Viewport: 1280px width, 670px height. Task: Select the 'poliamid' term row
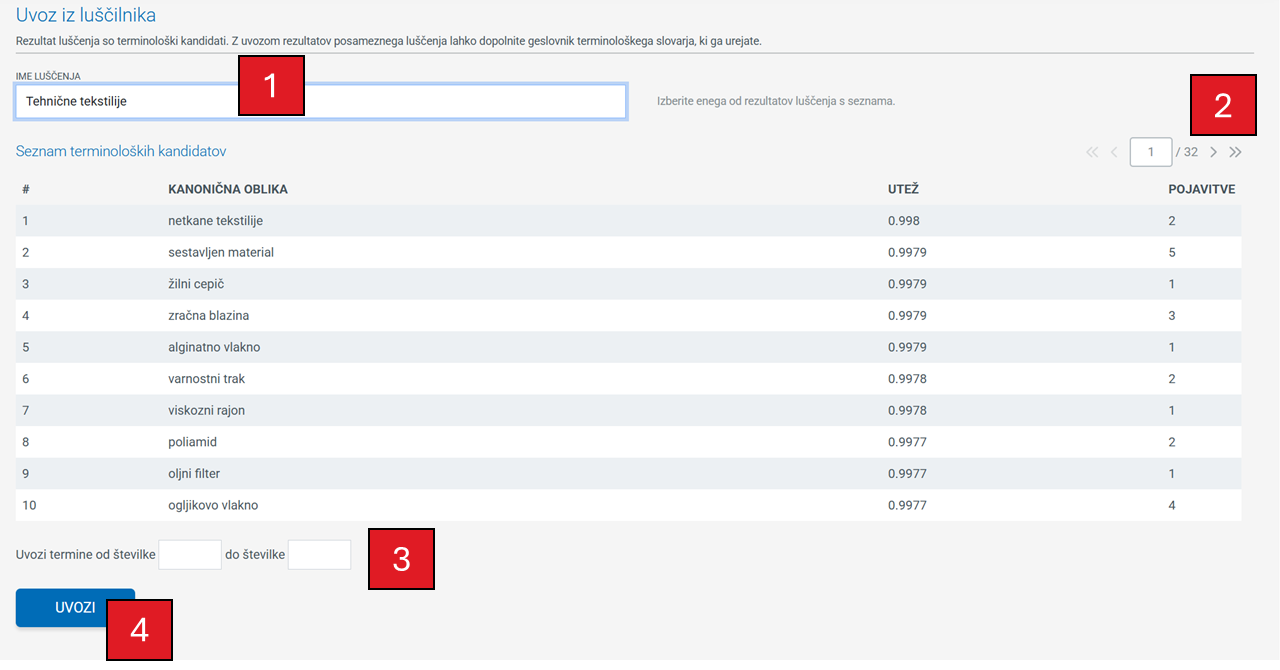(x=192, y=442)
